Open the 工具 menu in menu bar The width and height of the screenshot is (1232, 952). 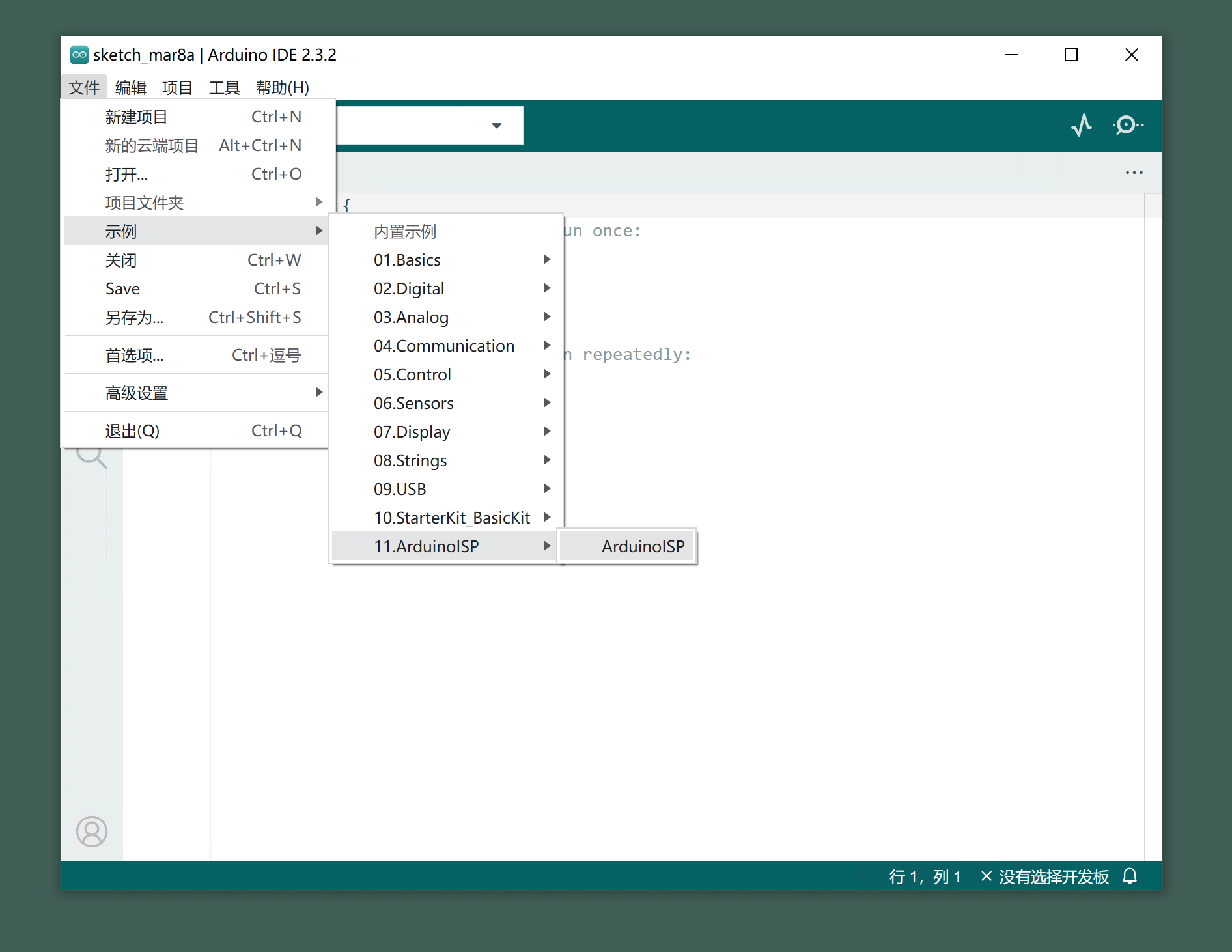click(224, 87)
